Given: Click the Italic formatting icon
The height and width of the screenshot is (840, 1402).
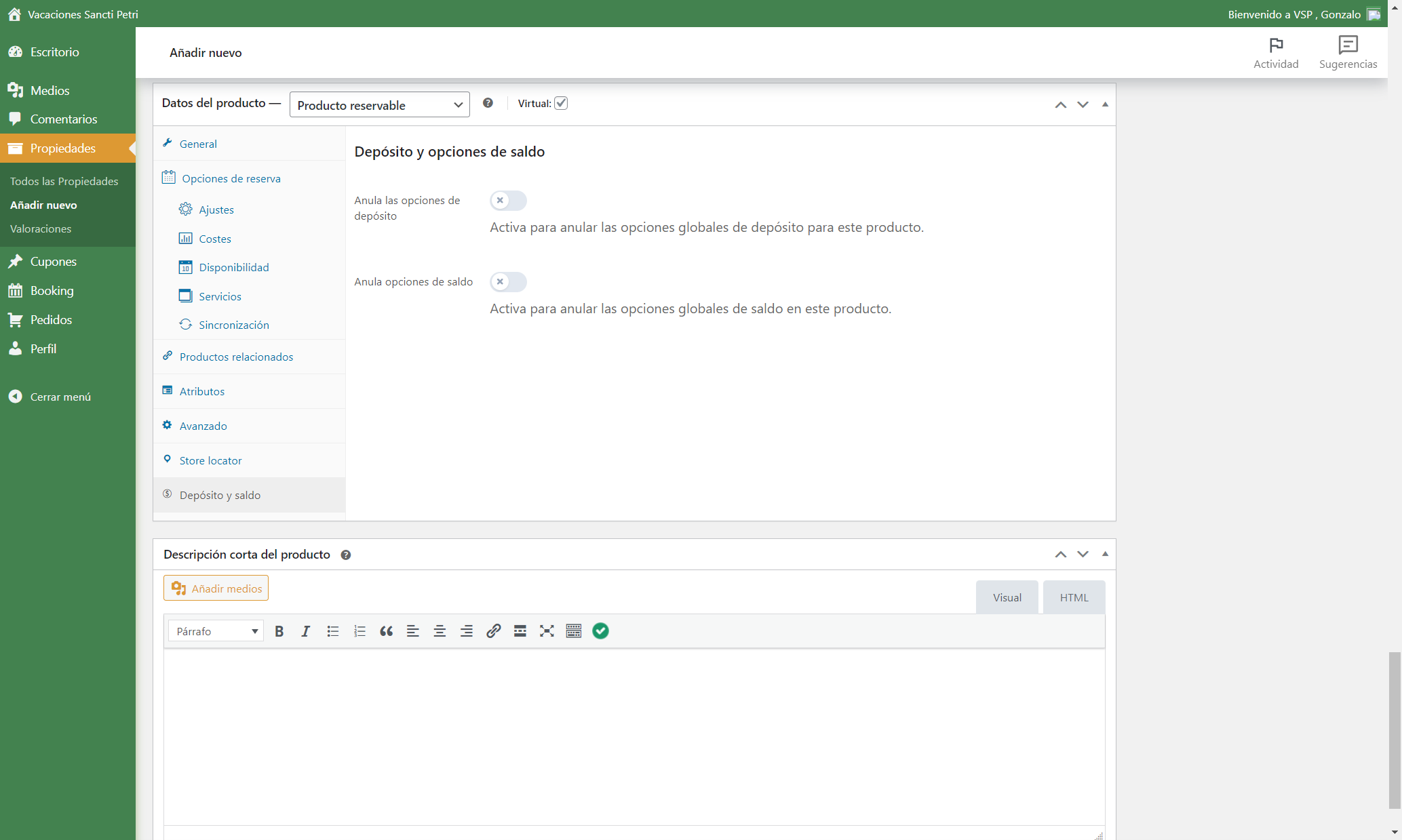Looking at the screenshot, I should (306, 631).
